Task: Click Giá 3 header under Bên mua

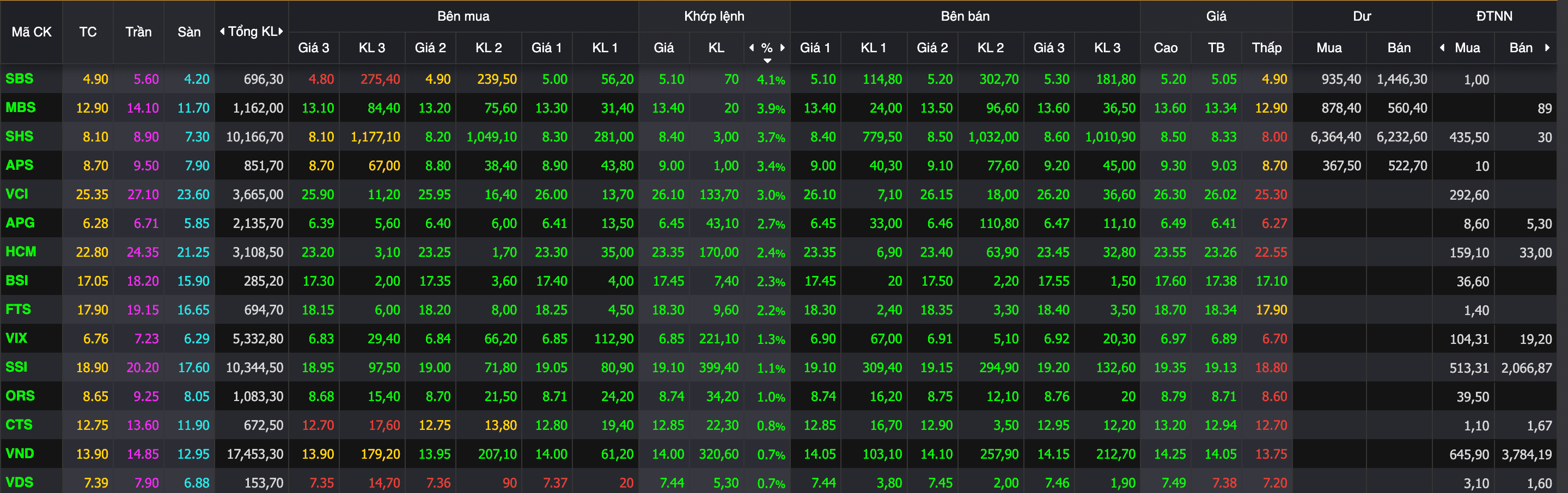Action: pos(314,47)
